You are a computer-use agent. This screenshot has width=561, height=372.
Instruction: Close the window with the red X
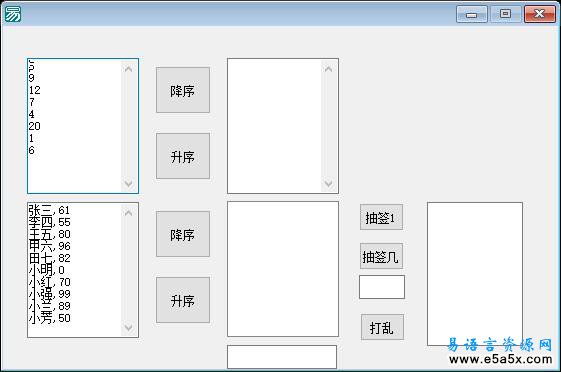click(540, 14)
